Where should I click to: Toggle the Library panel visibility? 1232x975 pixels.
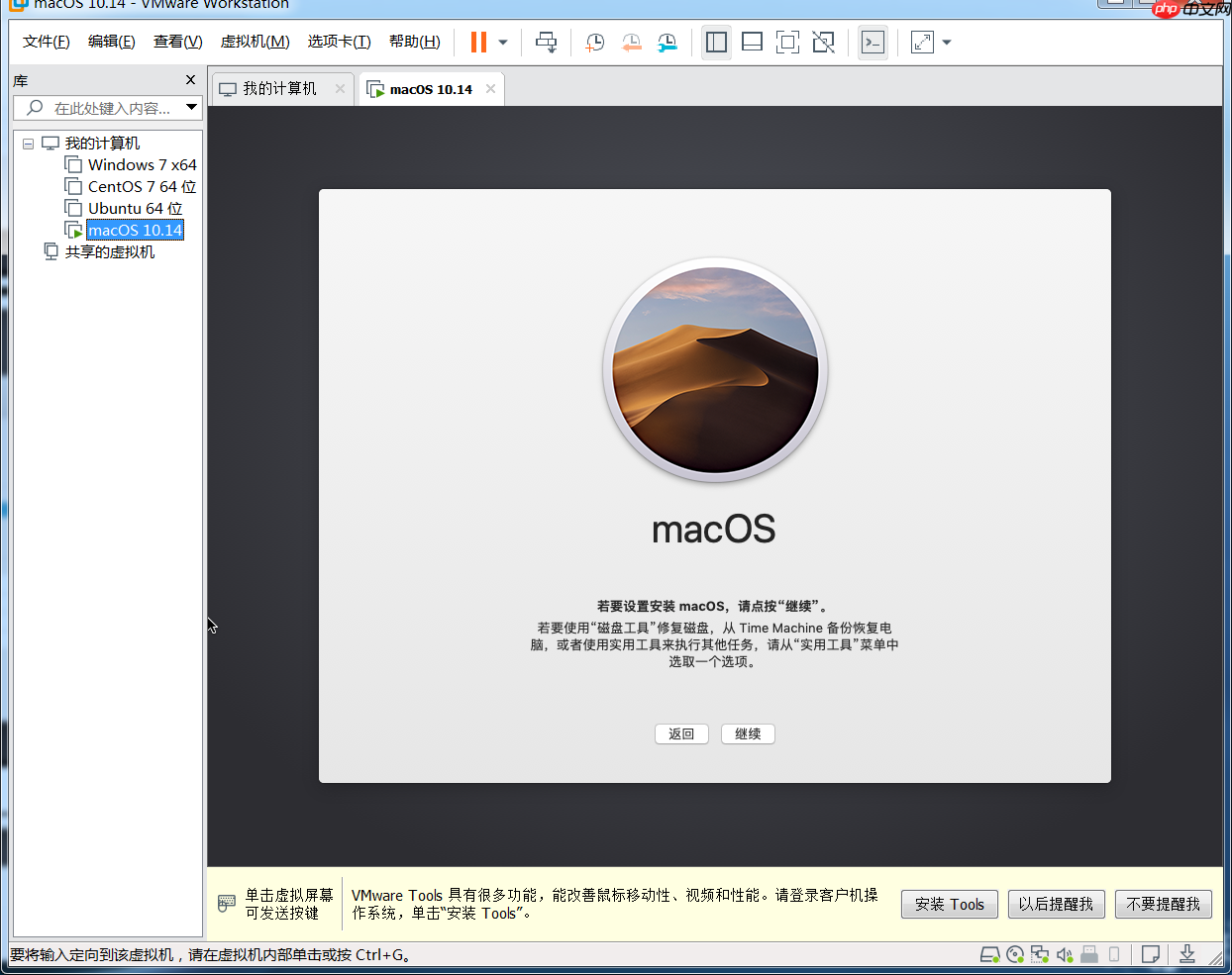point(714,42)
